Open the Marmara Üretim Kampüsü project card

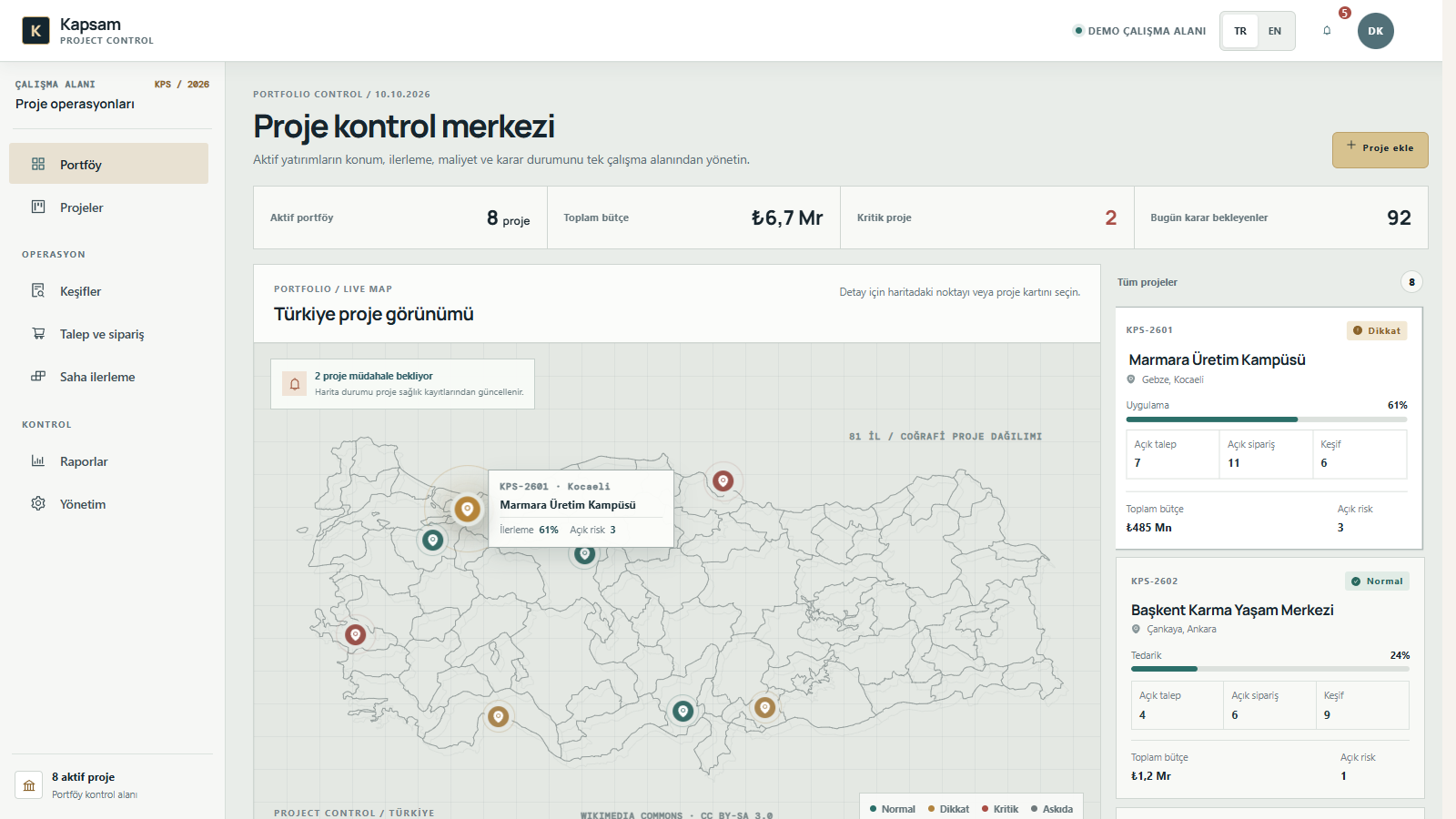coord(1269,428)
